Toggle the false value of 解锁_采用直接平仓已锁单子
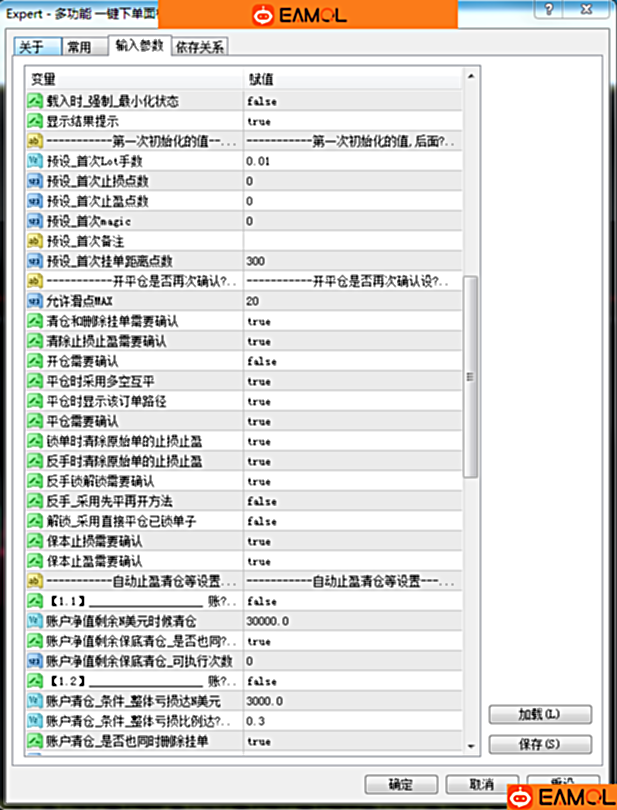617x810 pixels. 262,521
